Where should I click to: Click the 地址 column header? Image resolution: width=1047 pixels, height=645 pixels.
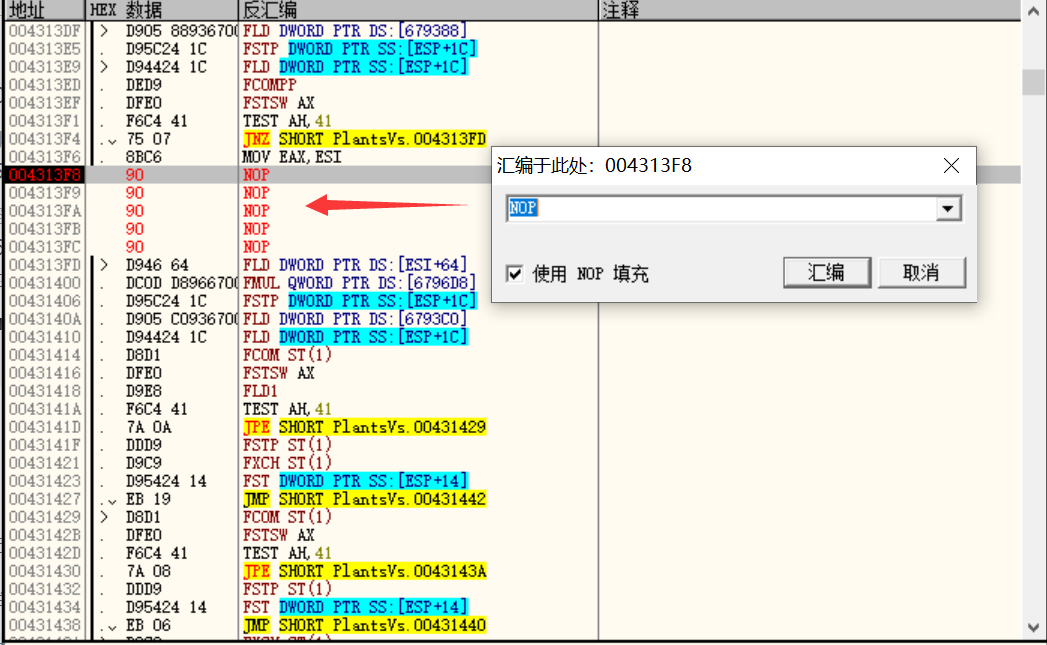tap(45, 10)
